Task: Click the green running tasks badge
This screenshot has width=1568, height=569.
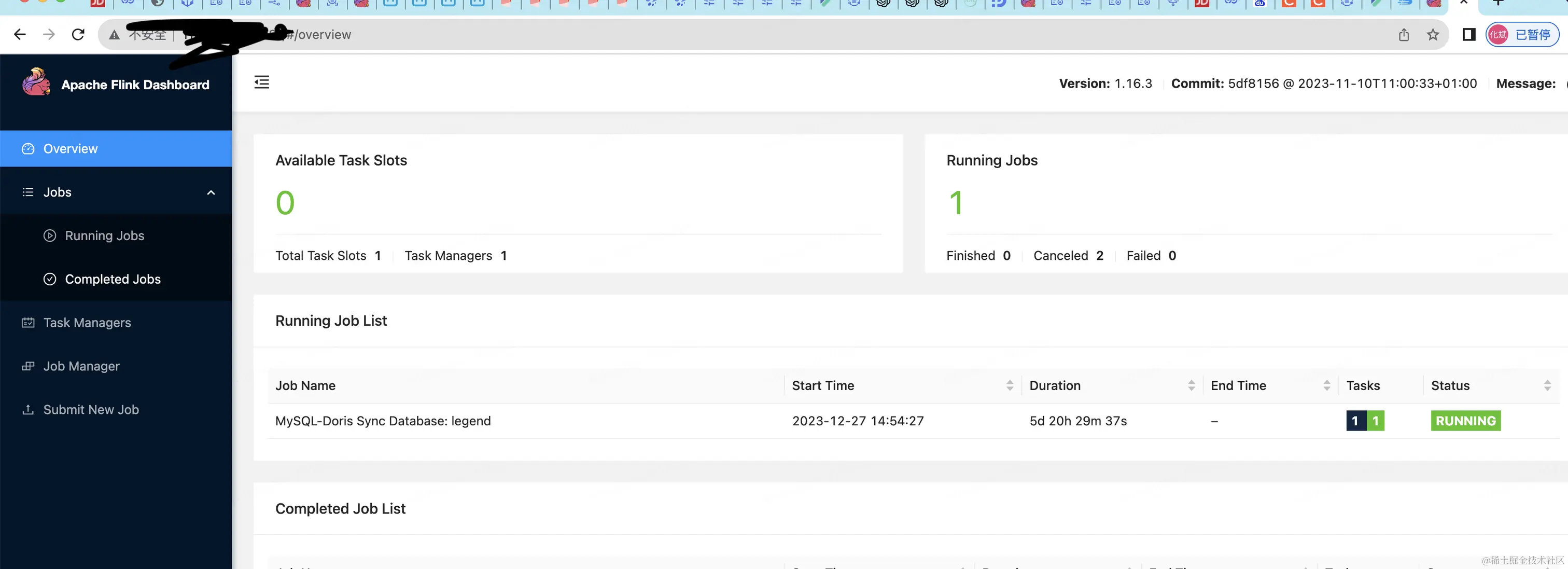Action: pyautogui.click(x=1375, y=421)
